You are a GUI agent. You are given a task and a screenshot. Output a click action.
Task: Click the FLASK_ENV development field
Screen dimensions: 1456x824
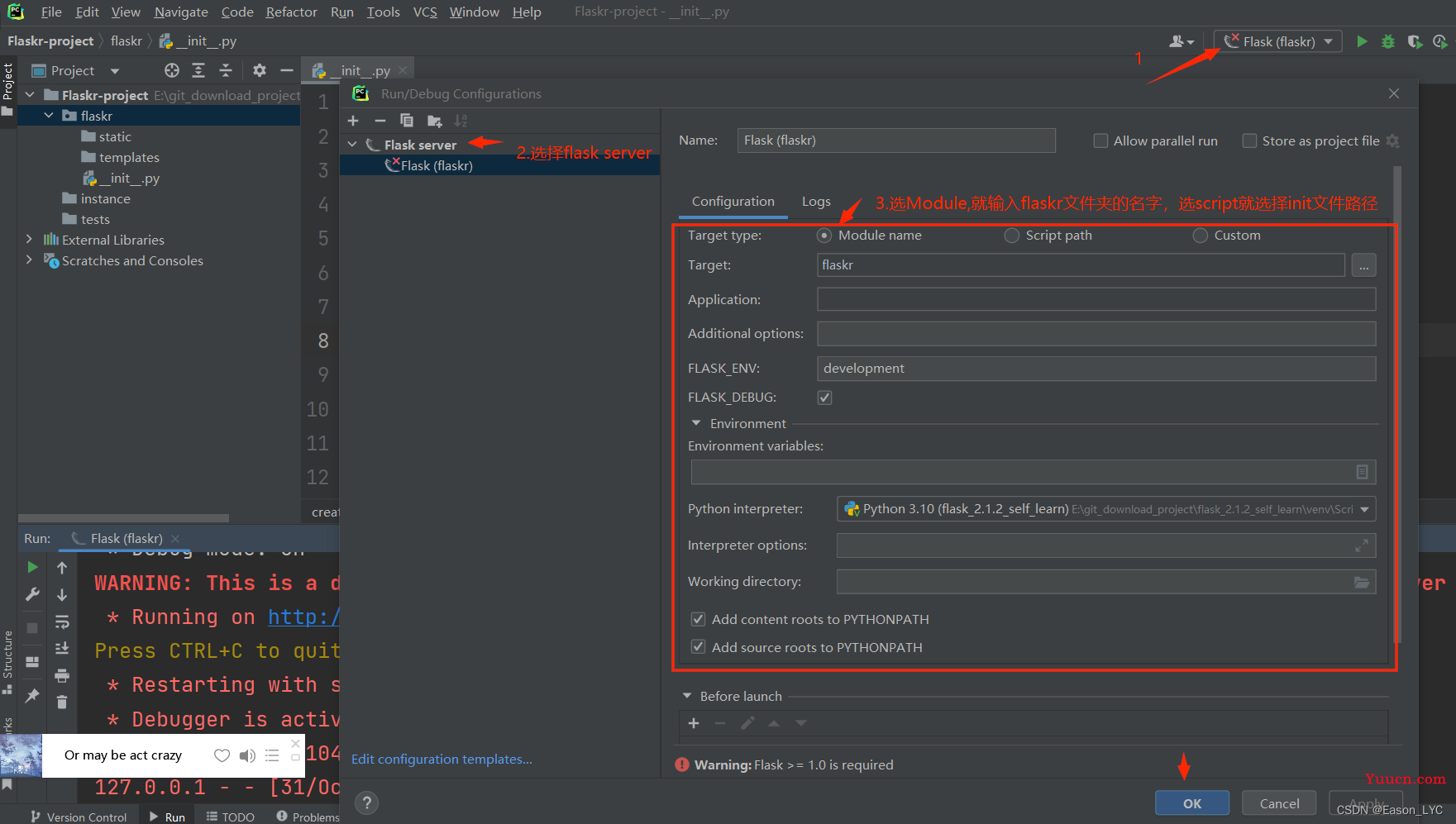(1096, 369)
